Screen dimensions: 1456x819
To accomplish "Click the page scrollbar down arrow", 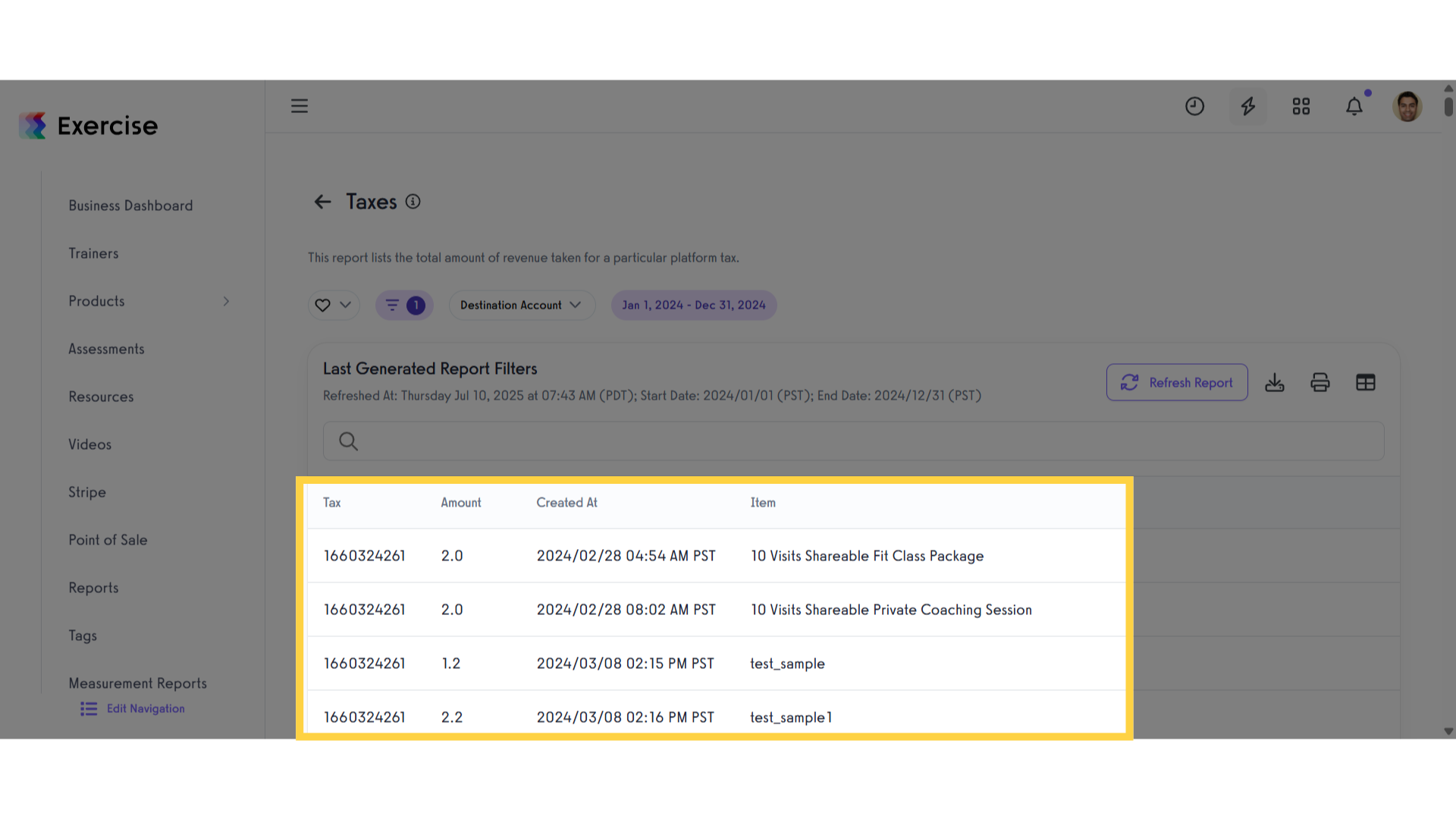I will click(1448, 732).
